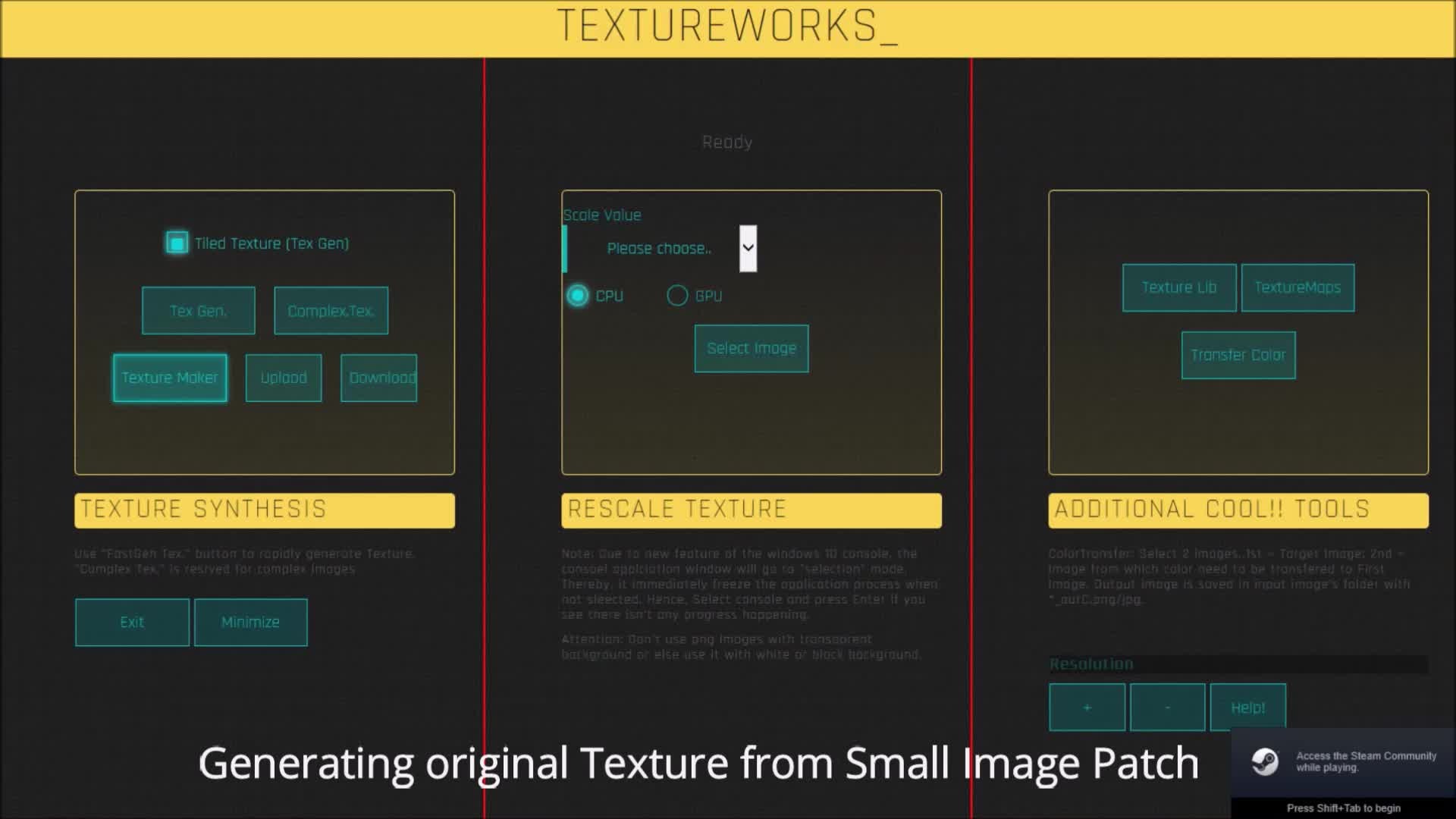Increase resolution with the plus button

[1087, 708]
